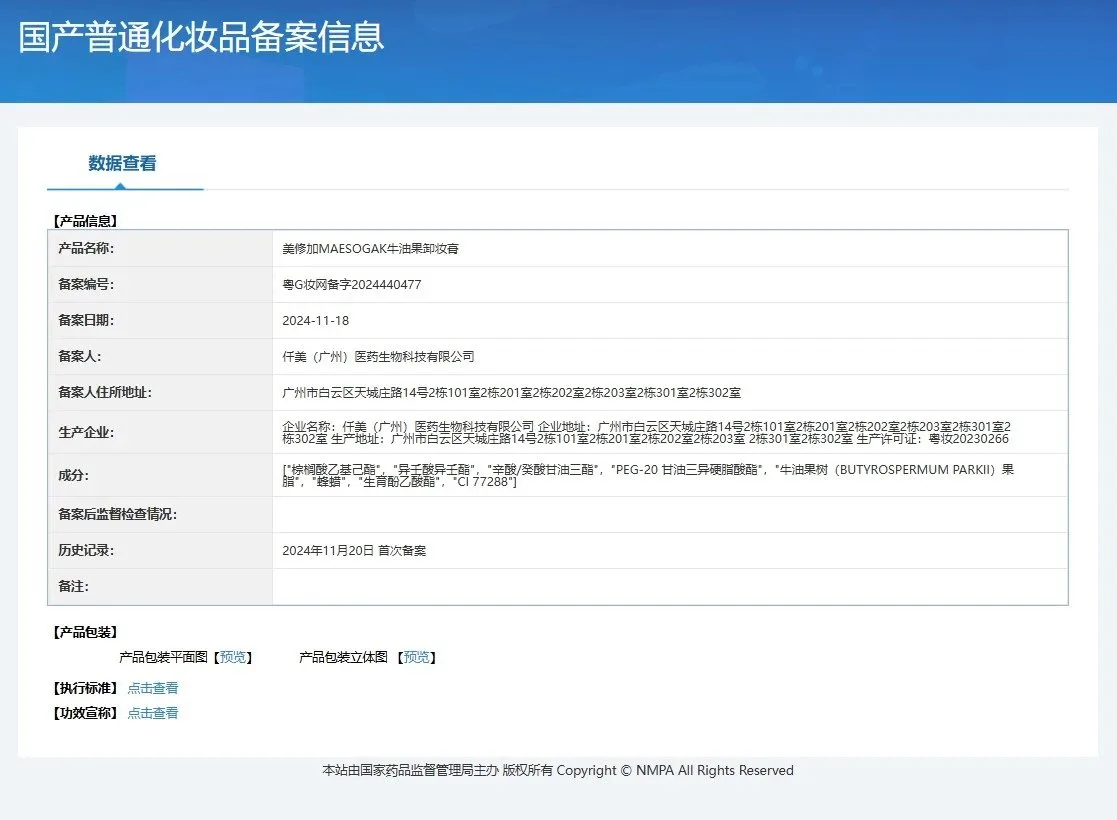This screenshot has height=820, width=1117.
Task: Click the 产品包装平面图 label
Action: pyautogui.click(x=163, y=657)
